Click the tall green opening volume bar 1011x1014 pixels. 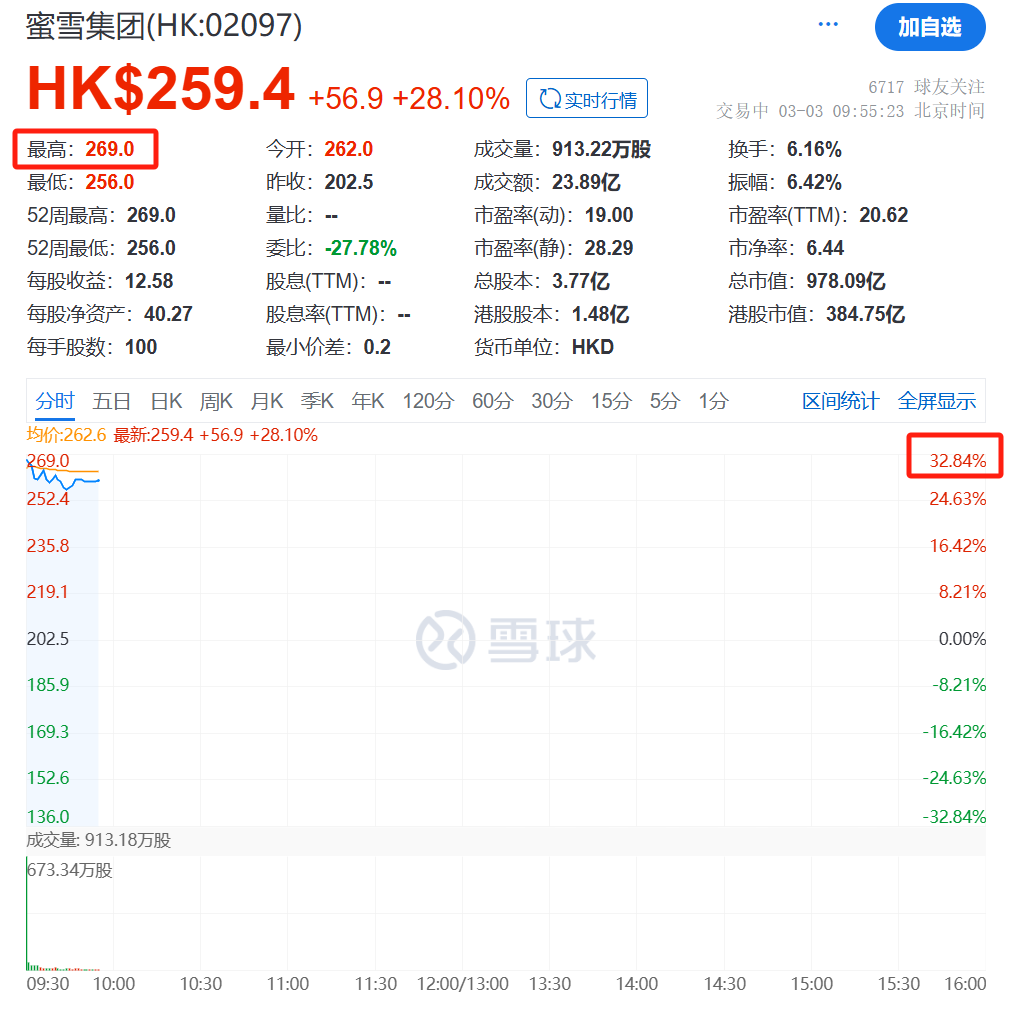pos(27,913)
